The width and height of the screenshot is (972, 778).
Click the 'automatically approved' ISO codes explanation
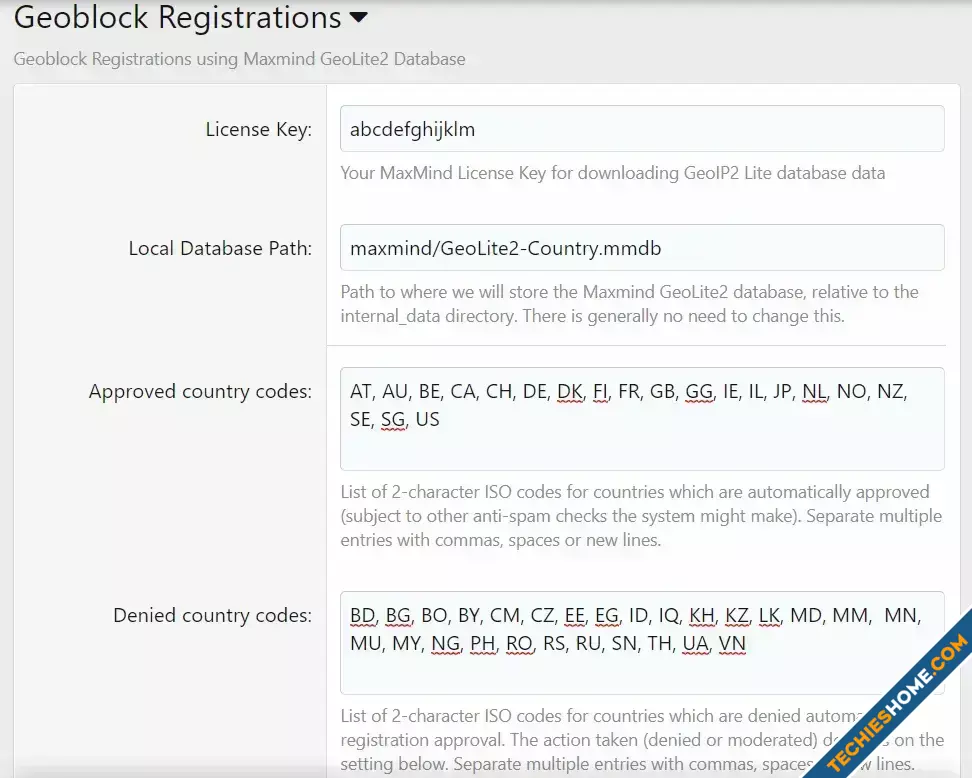(641, 516)
